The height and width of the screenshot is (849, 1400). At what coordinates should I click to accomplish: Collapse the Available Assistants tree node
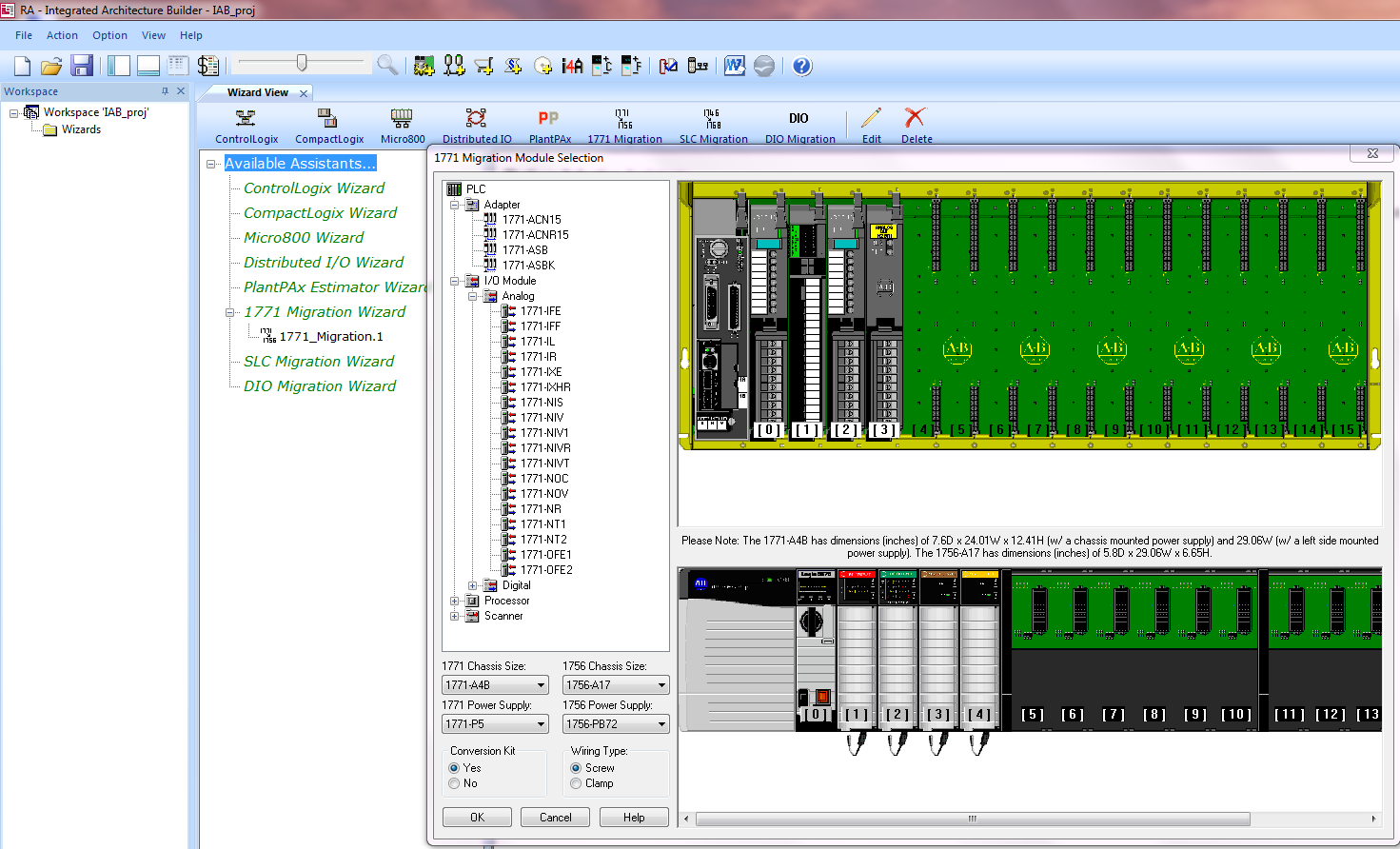pos(211,164)
